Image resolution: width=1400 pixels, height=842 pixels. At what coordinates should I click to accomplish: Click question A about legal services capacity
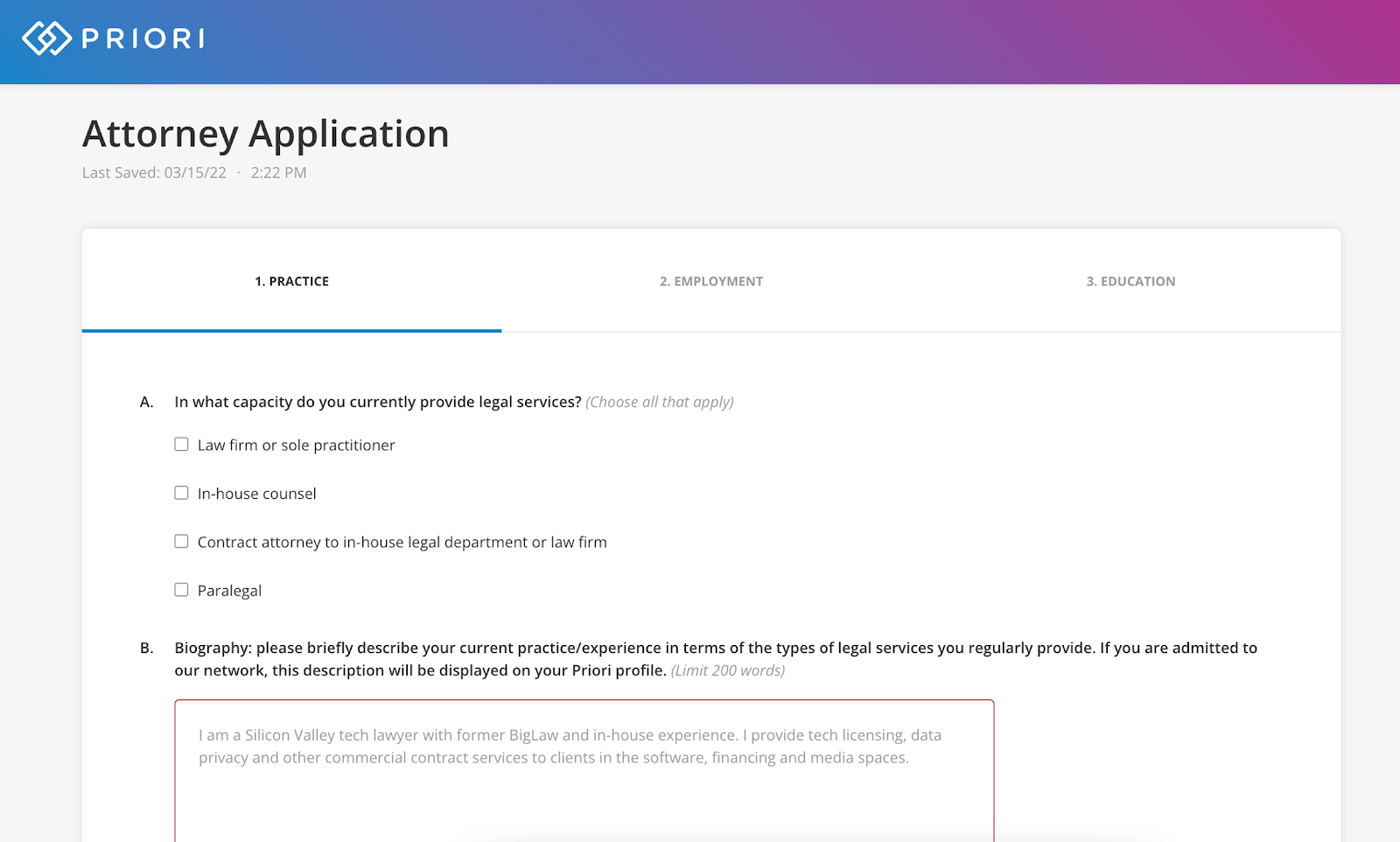coord(376,402)
